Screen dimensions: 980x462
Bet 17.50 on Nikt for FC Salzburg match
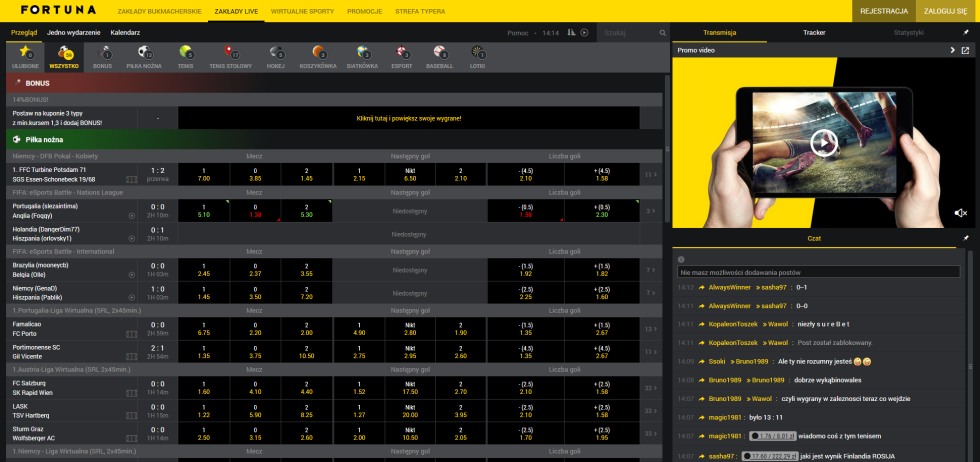coord(410,388)
